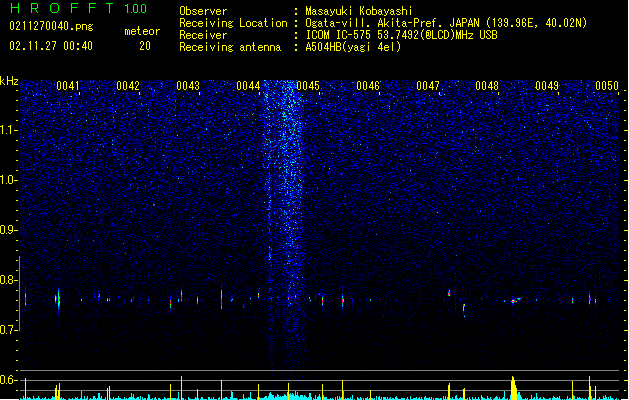The width and height of the screenshot is (629, 400).
Task: Click the Receiving Location label
Action: [233, 23]
